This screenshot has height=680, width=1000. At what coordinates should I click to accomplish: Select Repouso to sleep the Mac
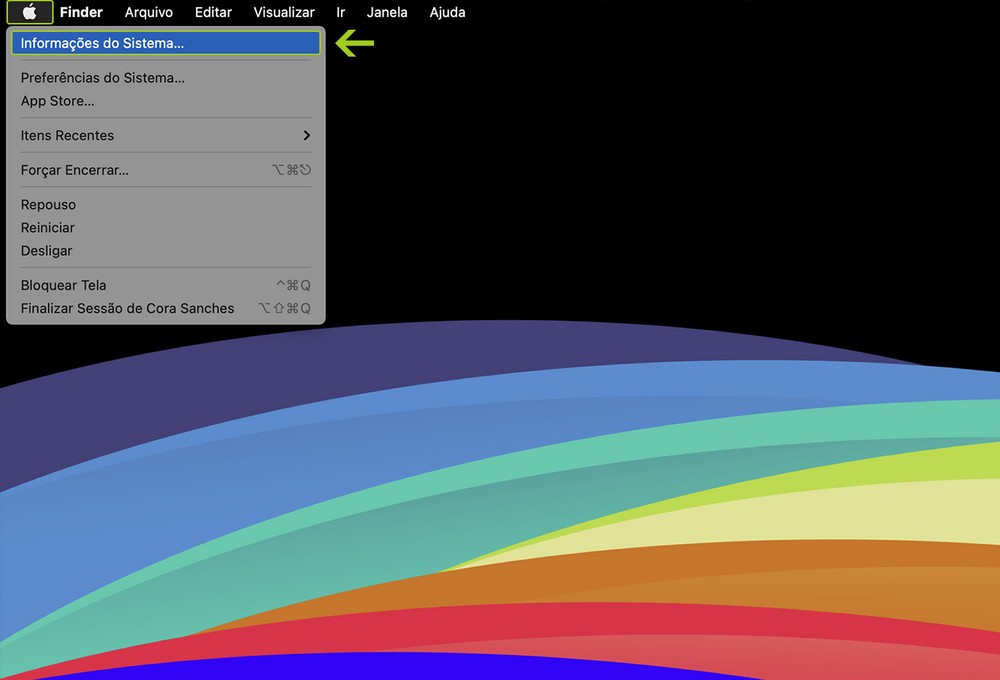pos(48,204)
